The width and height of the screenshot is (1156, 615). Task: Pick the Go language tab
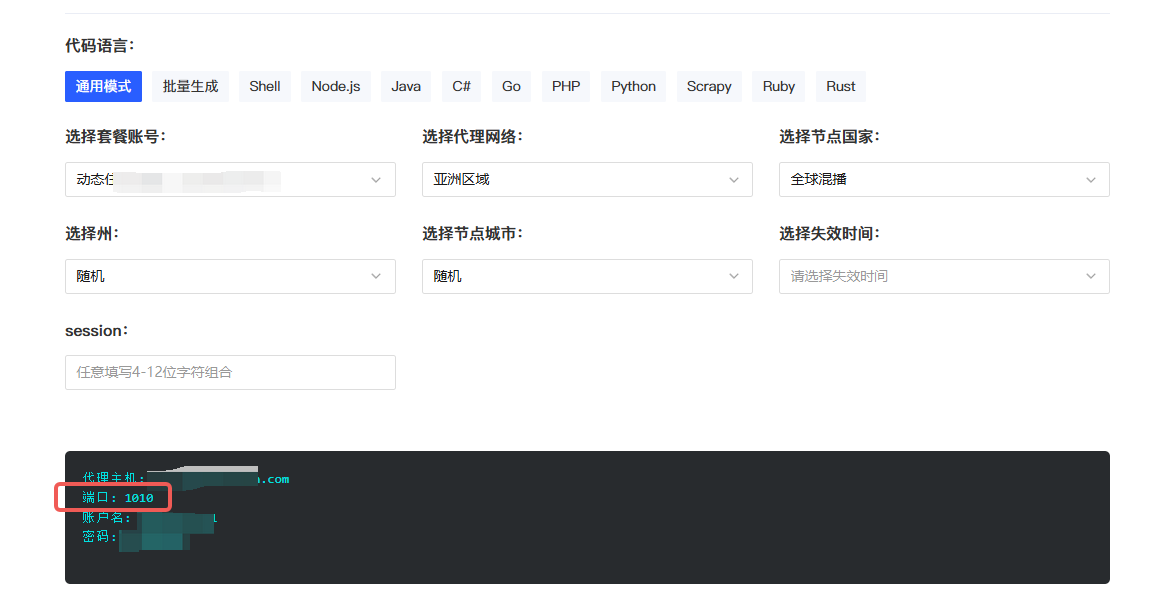511,86
